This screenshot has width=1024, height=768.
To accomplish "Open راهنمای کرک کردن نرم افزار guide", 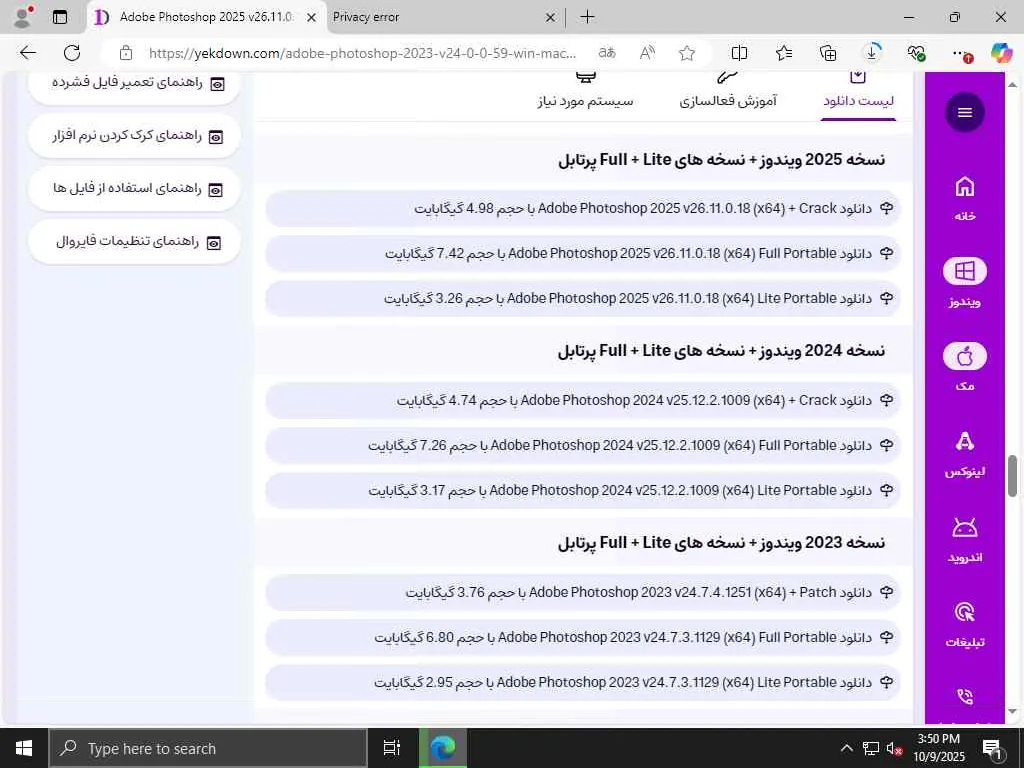I will tap(135, 136).
